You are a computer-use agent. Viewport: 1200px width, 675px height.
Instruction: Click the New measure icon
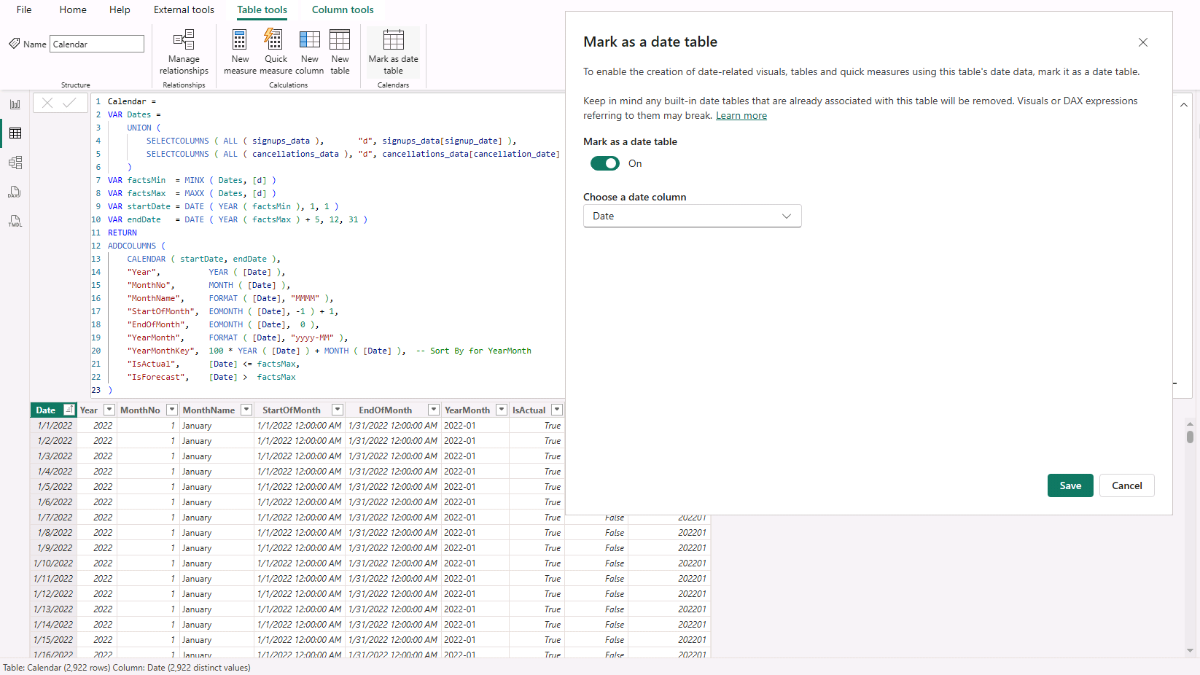tap(240, 41)
